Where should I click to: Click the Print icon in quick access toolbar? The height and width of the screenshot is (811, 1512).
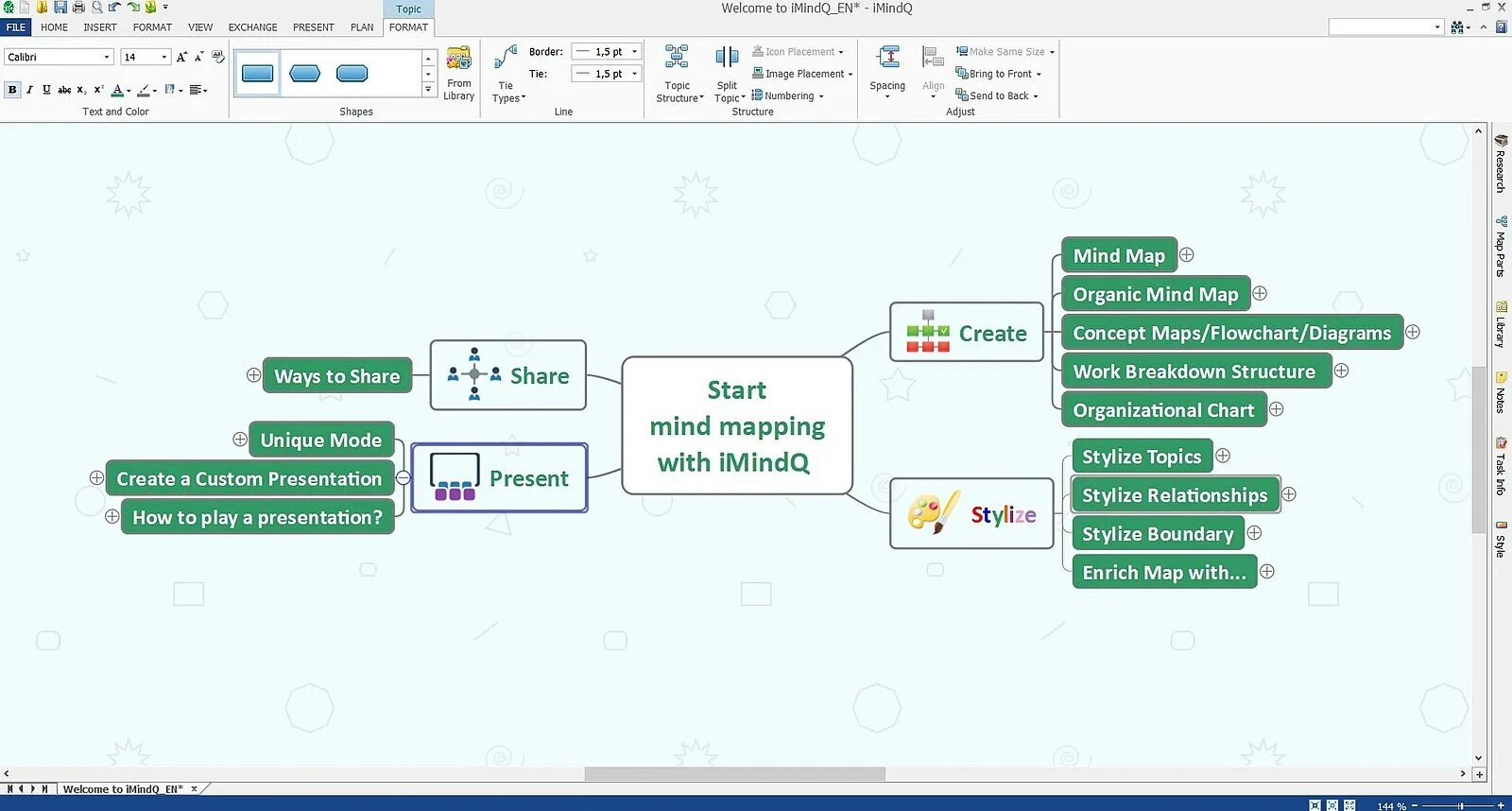coord(78,8)
